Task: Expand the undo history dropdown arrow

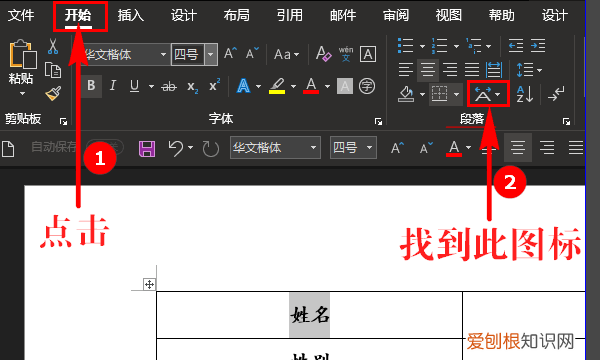Action: point(191,148)
